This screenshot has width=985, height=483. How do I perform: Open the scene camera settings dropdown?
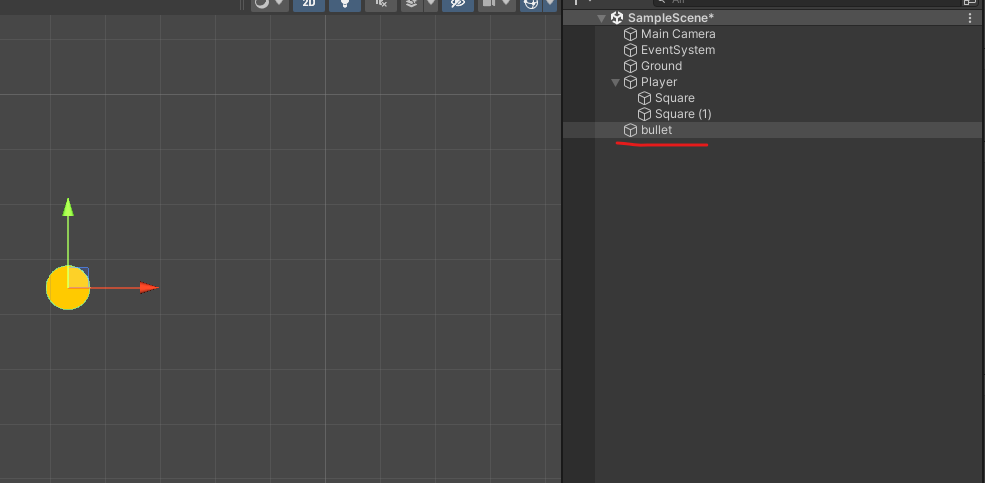497,4
